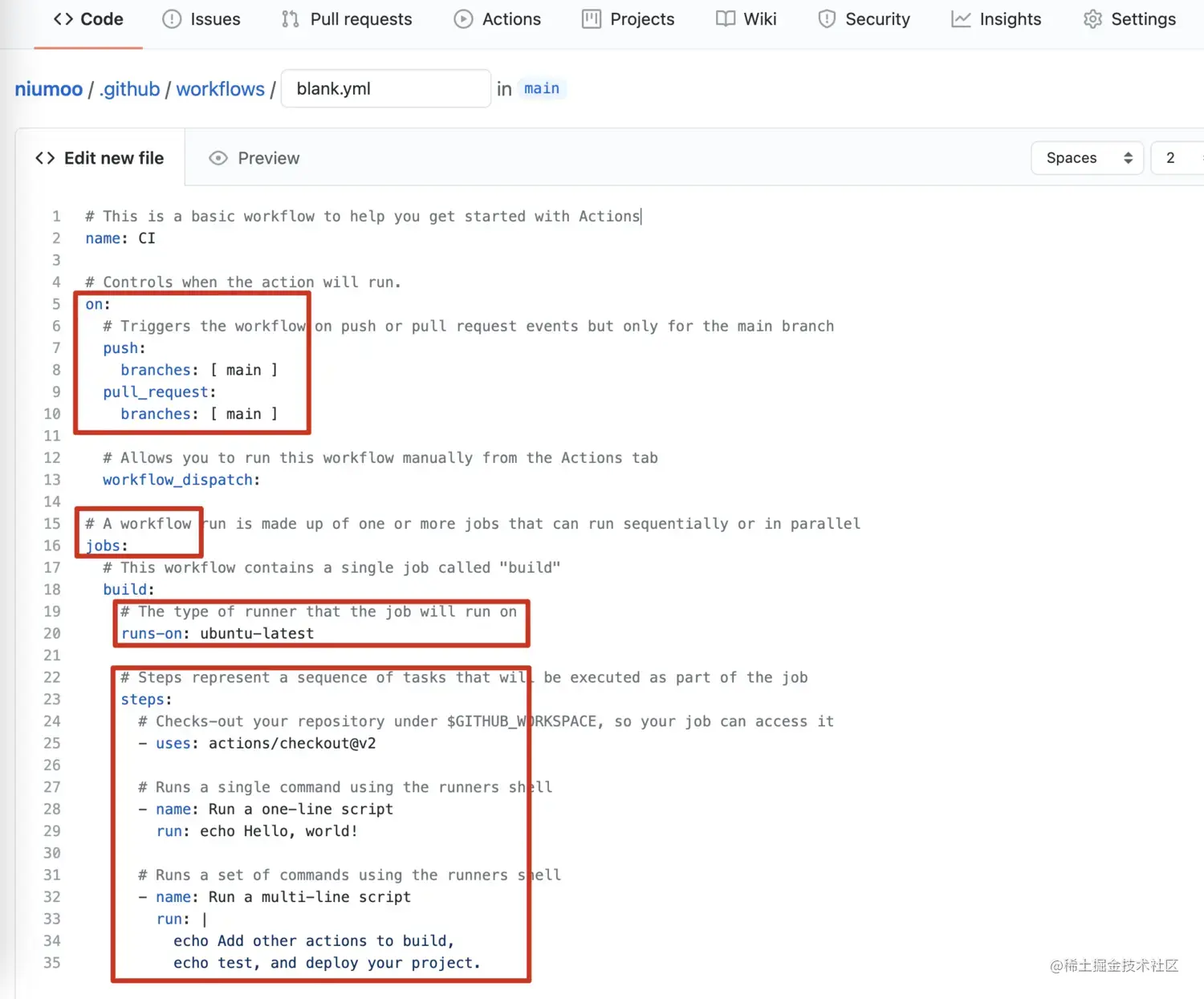Switch to the Actions tab
Image resolution: width=1204 pixels, height=999 pixels.
498,19
